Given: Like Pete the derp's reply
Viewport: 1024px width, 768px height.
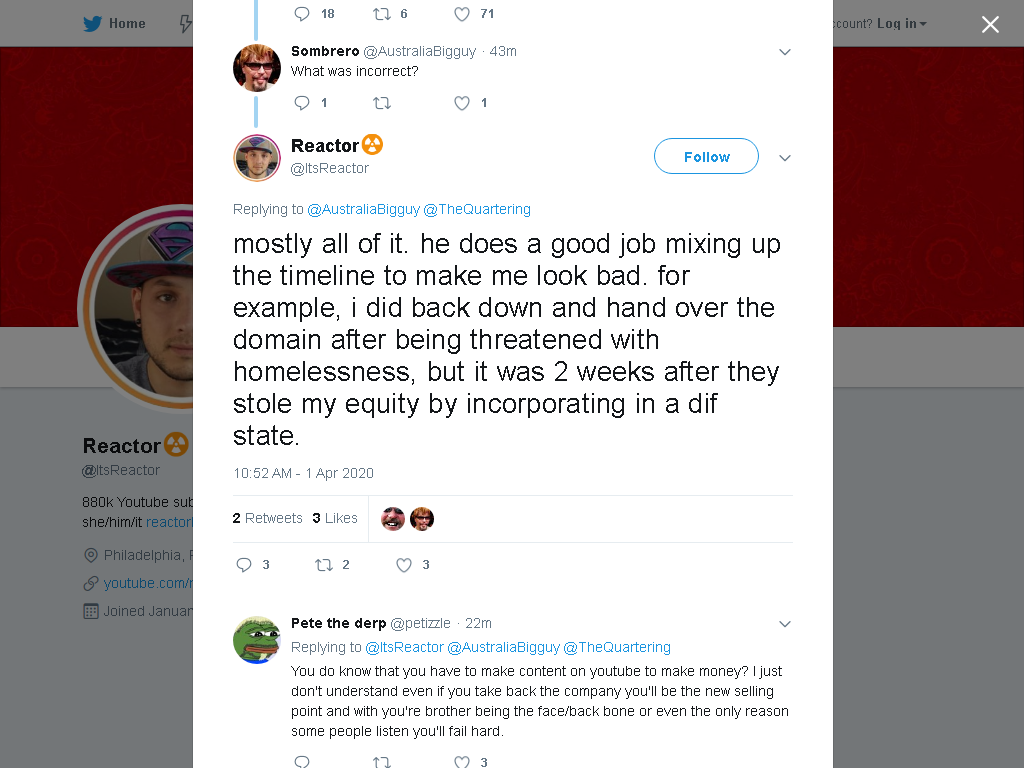Looking at the screenshot, I should tap(462, 761).
